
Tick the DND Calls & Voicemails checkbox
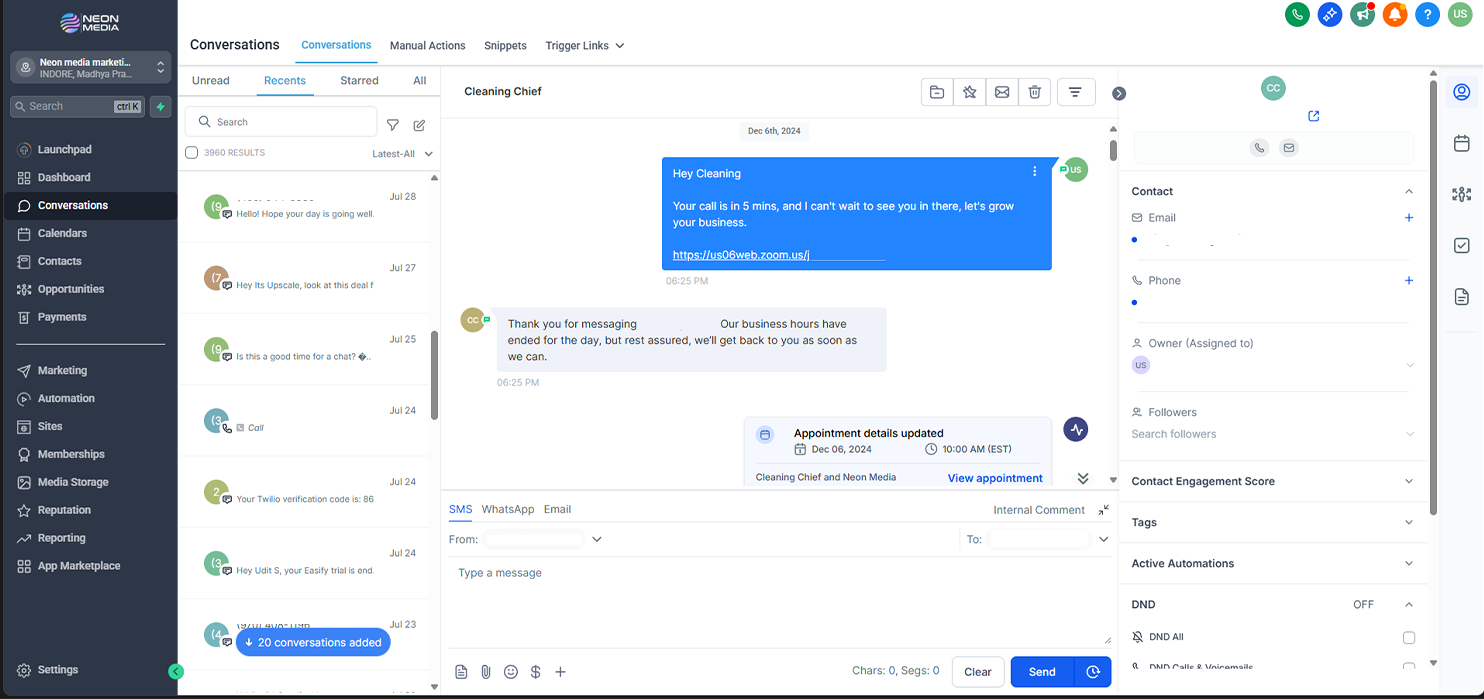(x=1409, y=667)
